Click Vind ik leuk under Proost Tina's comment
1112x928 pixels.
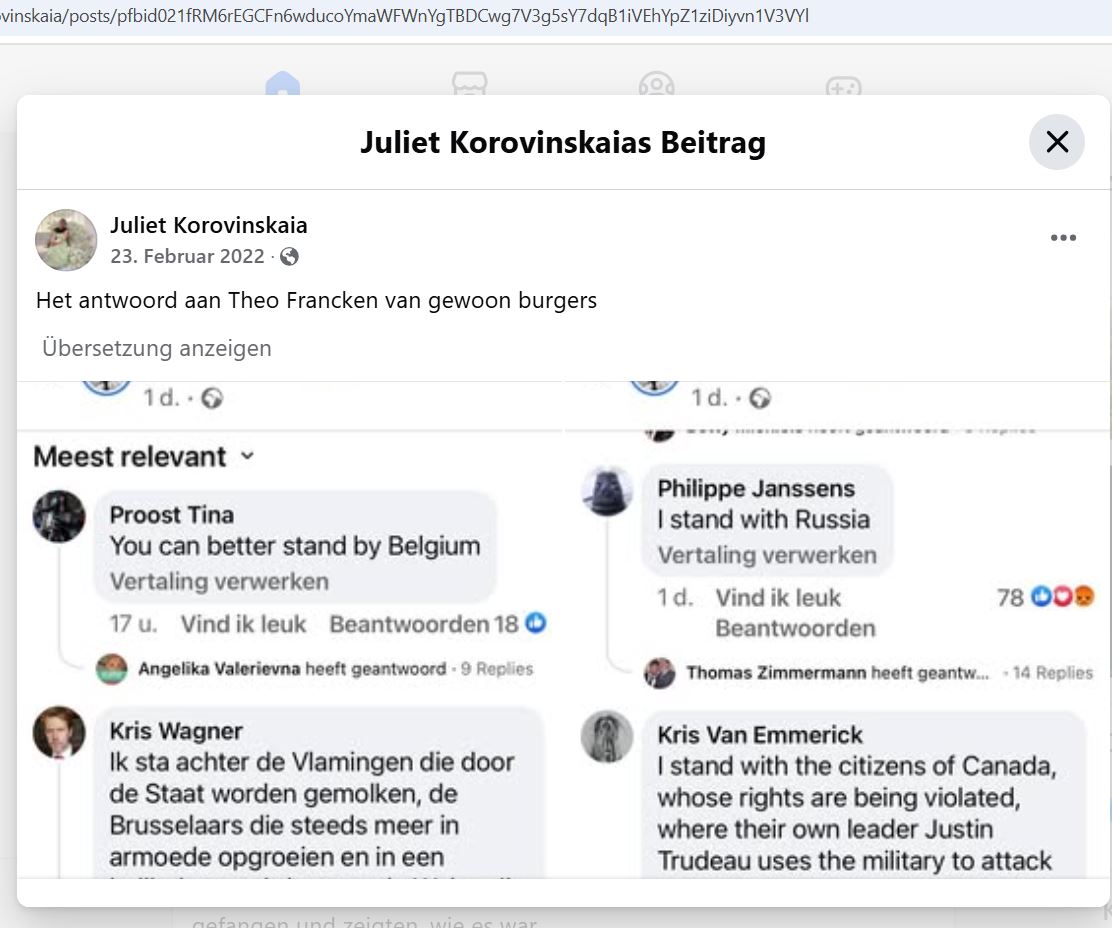tap(243, 624)
